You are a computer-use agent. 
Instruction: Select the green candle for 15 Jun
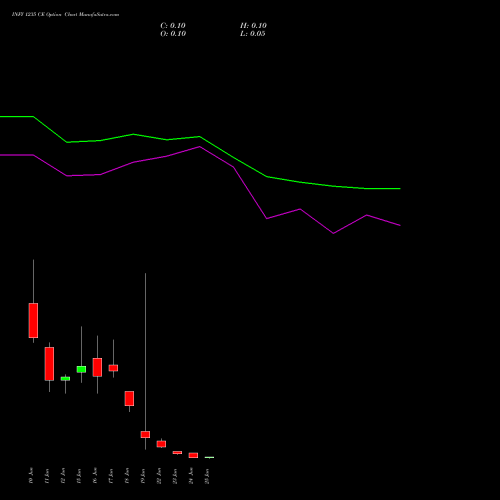(x=81, y=369)
